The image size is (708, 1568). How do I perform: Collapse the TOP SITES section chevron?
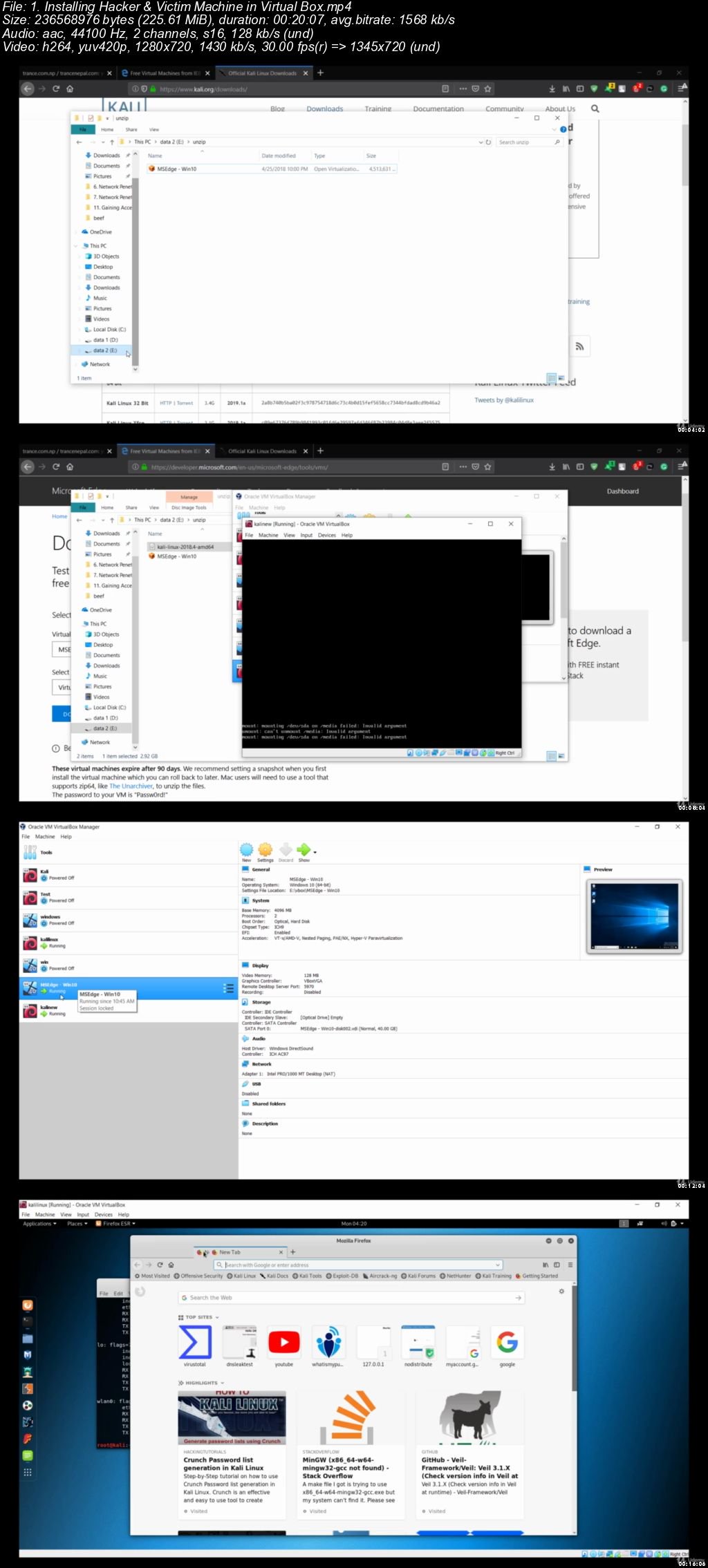pyautogui.click(x=217, y=1317)
